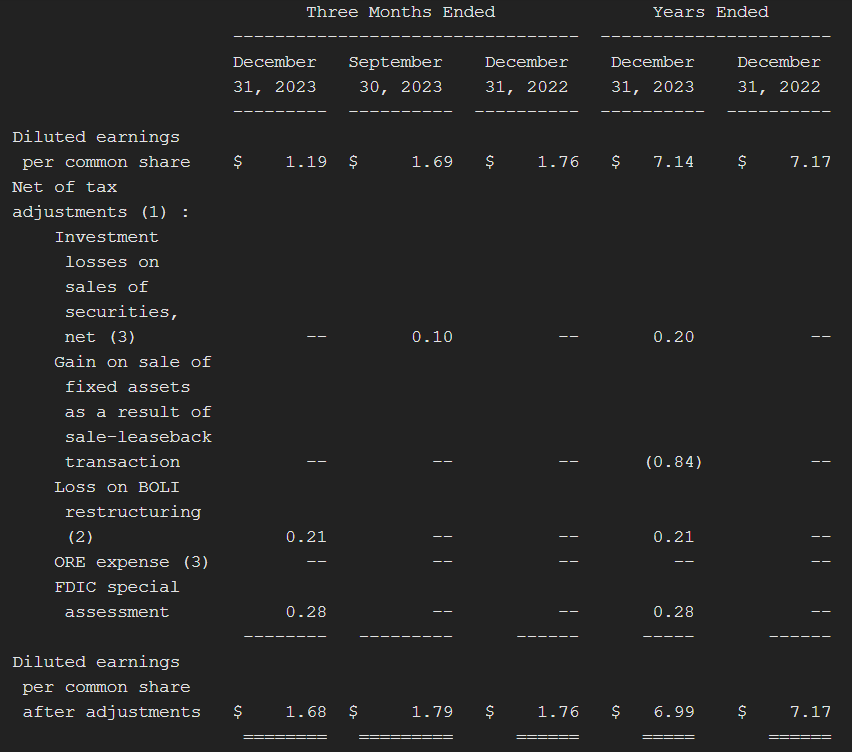Select the investment losses value 0.10
852x752 pixels.
coord(432,337)
